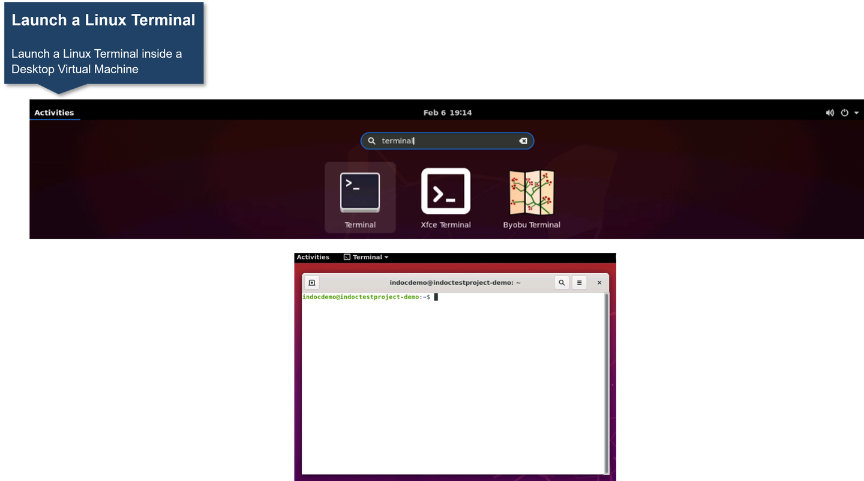Image resolution: width=864 pixels, height=481 pixels.
Task: Open the Xfce Terminal app
Action: [445, 193]
